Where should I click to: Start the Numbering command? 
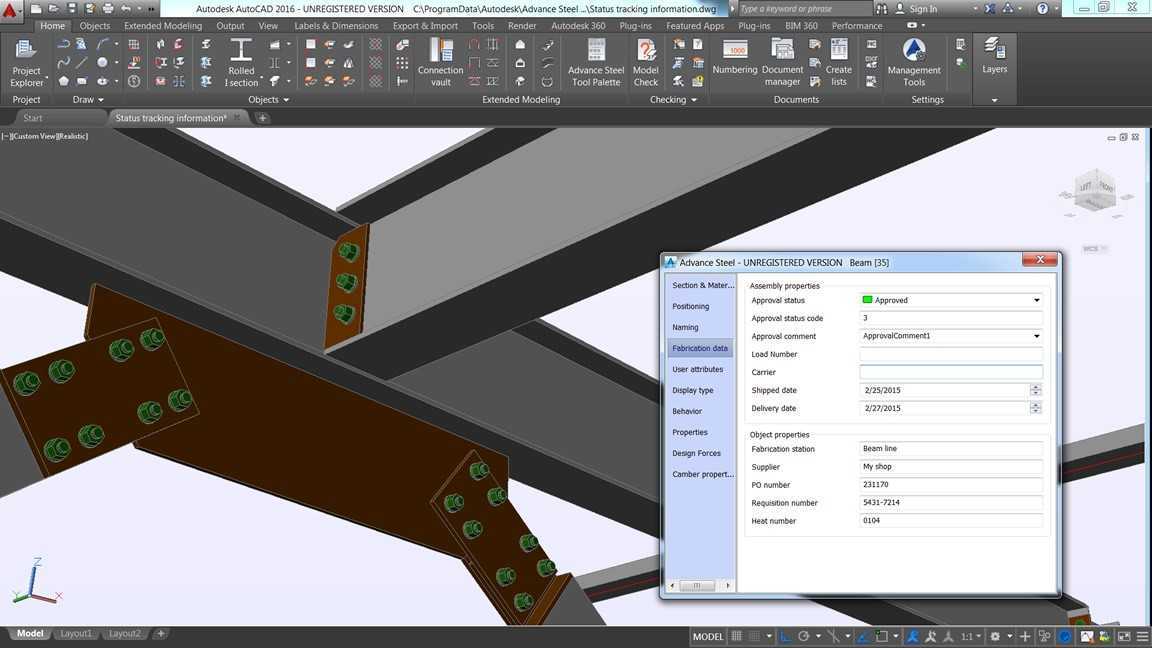(735, 58)
